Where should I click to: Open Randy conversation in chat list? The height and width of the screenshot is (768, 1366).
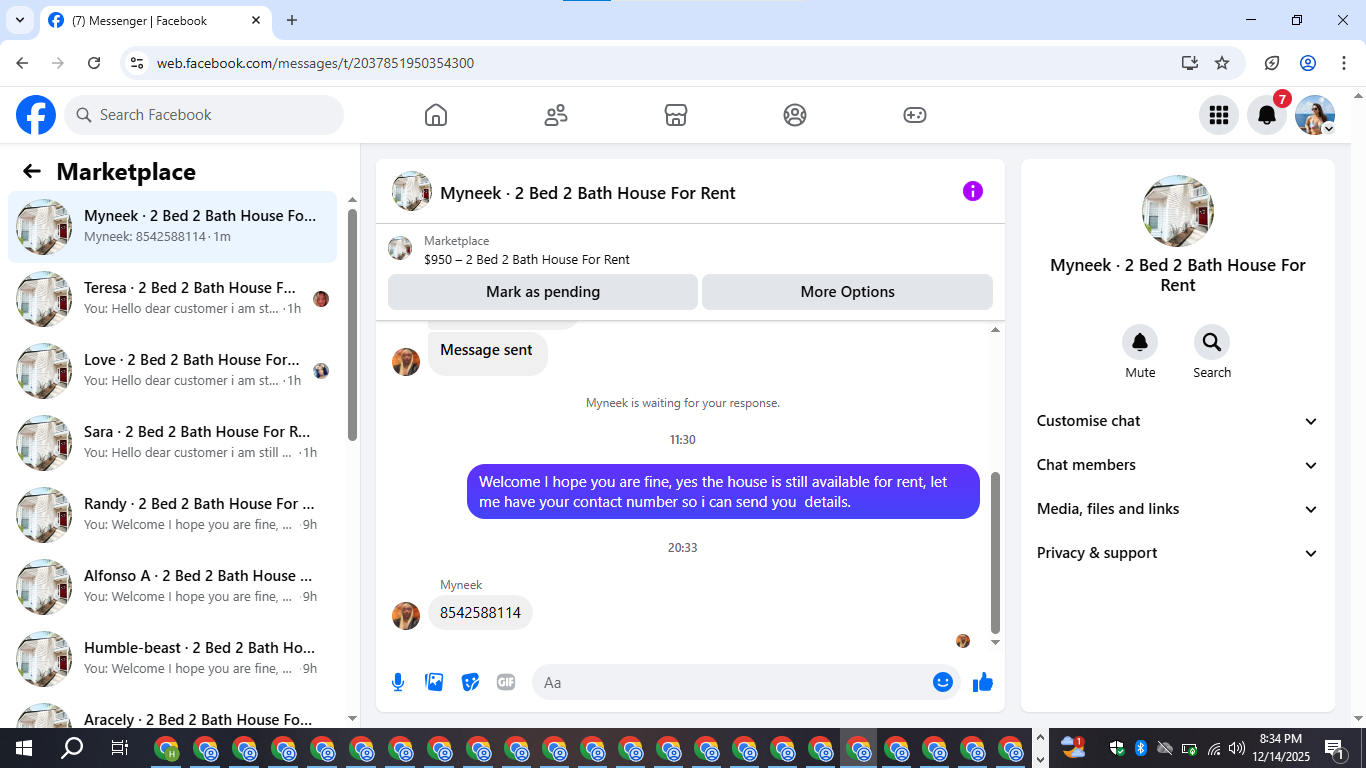[x=173, y=515]
